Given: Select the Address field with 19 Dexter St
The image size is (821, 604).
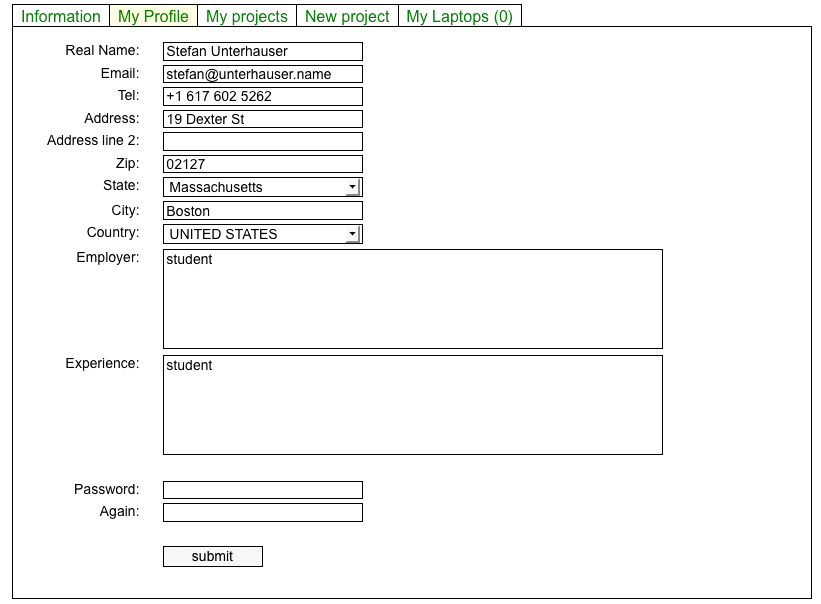Looking at the screenshot, I should pyautogui.click(x=262, y=119).
